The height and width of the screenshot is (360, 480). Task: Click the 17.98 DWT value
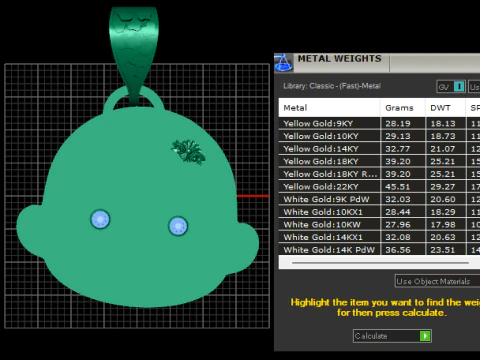(x=443, y=225)
